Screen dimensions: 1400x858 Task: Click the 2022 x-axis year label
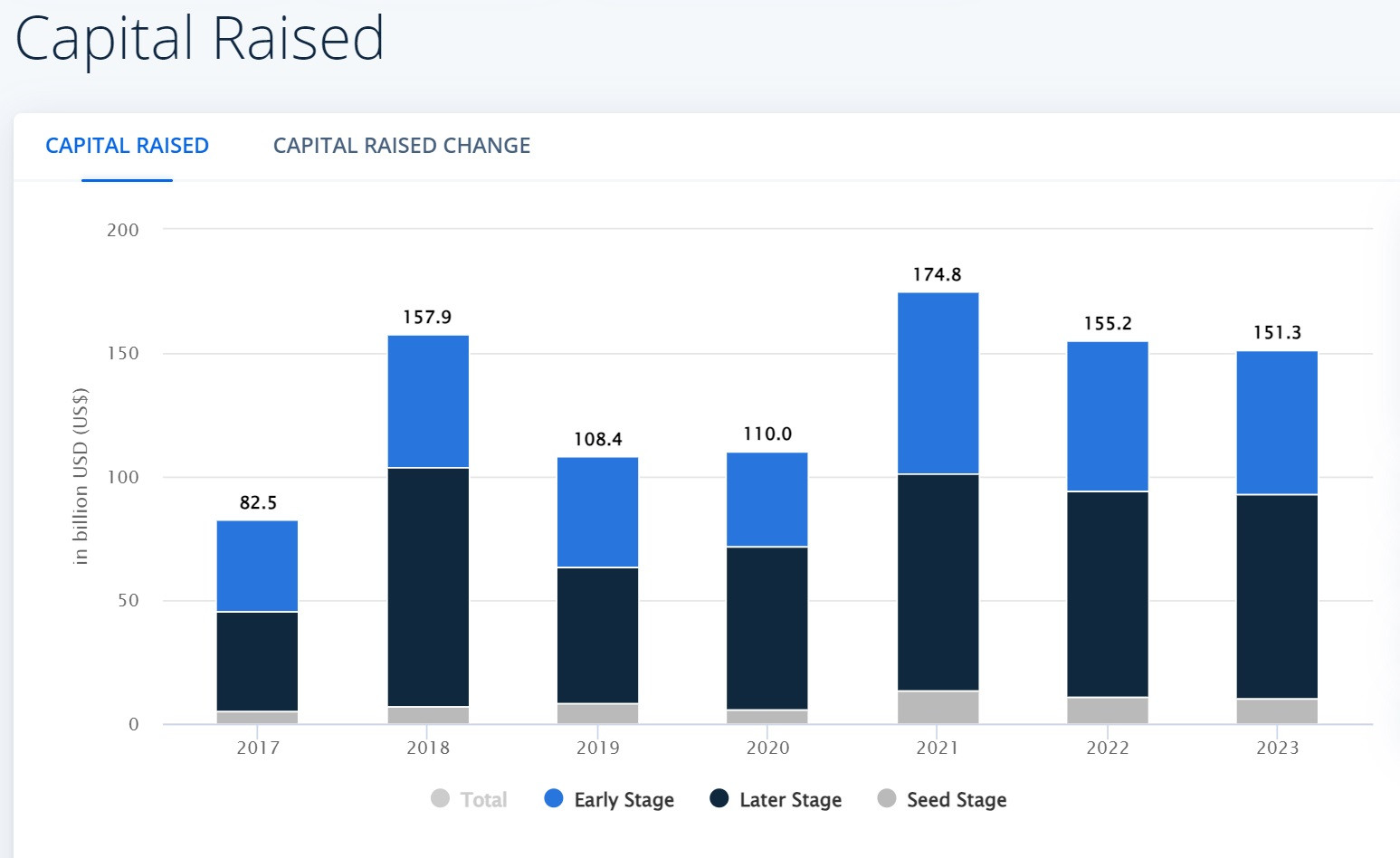pos(1108,748)
